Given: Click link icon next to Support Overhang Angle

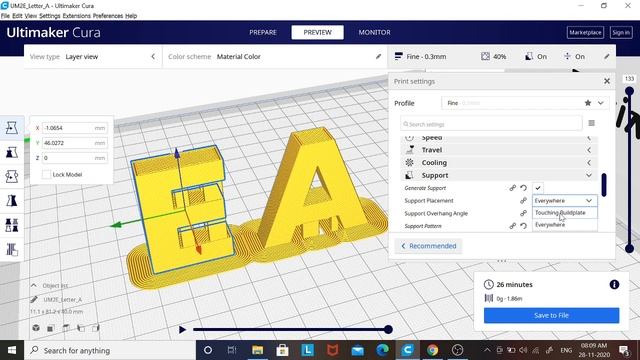Looking at the screenshot, I should pyautogui.click(x=523, y=213).
